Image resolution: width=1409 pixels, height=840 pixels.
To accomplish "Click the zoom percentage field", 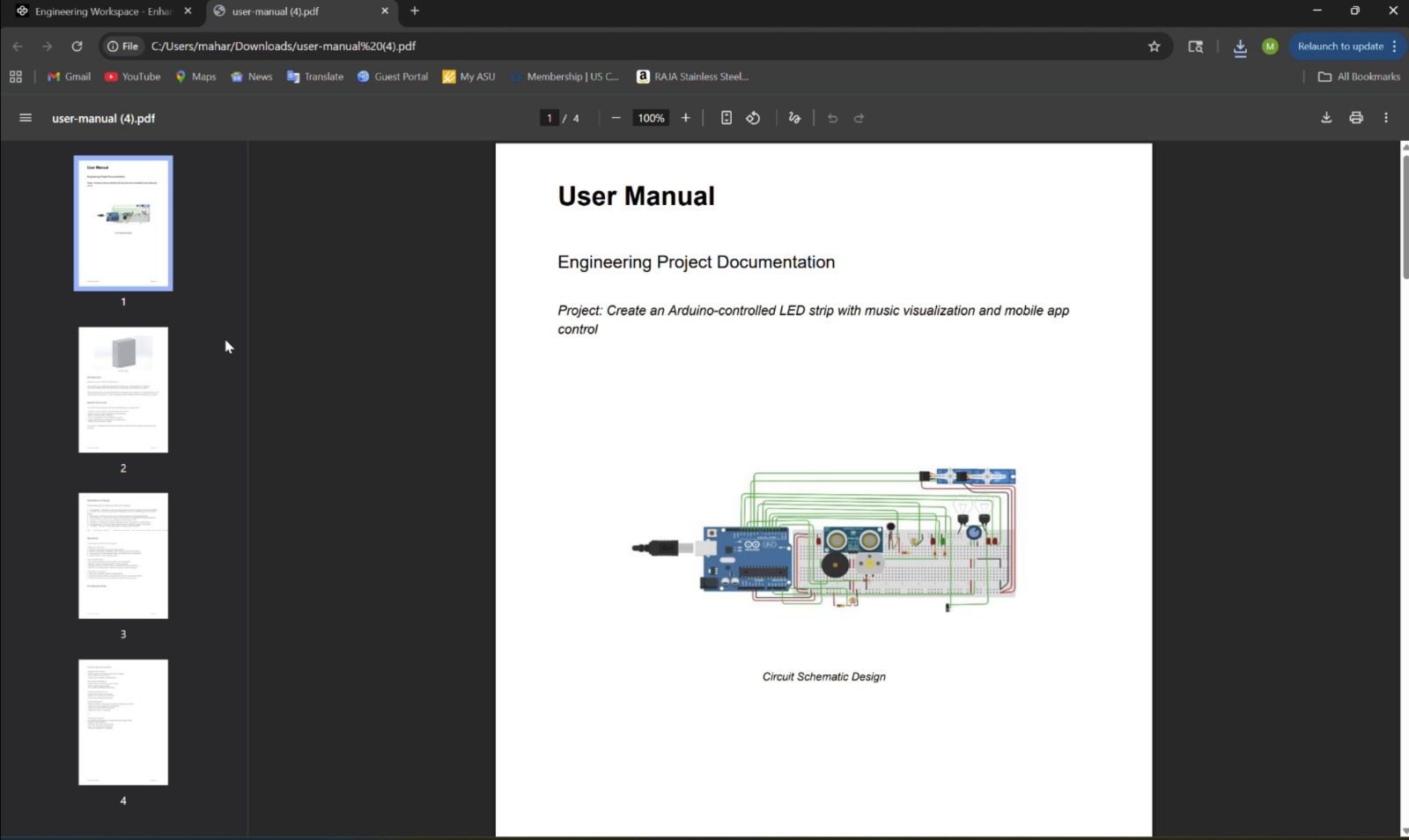I will [651, 118].
